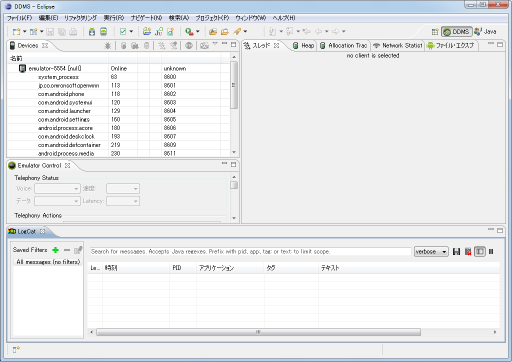The height and width of the screenshot is (362, 512).
Task: Click the debug process bug icon
Action: 107,46
